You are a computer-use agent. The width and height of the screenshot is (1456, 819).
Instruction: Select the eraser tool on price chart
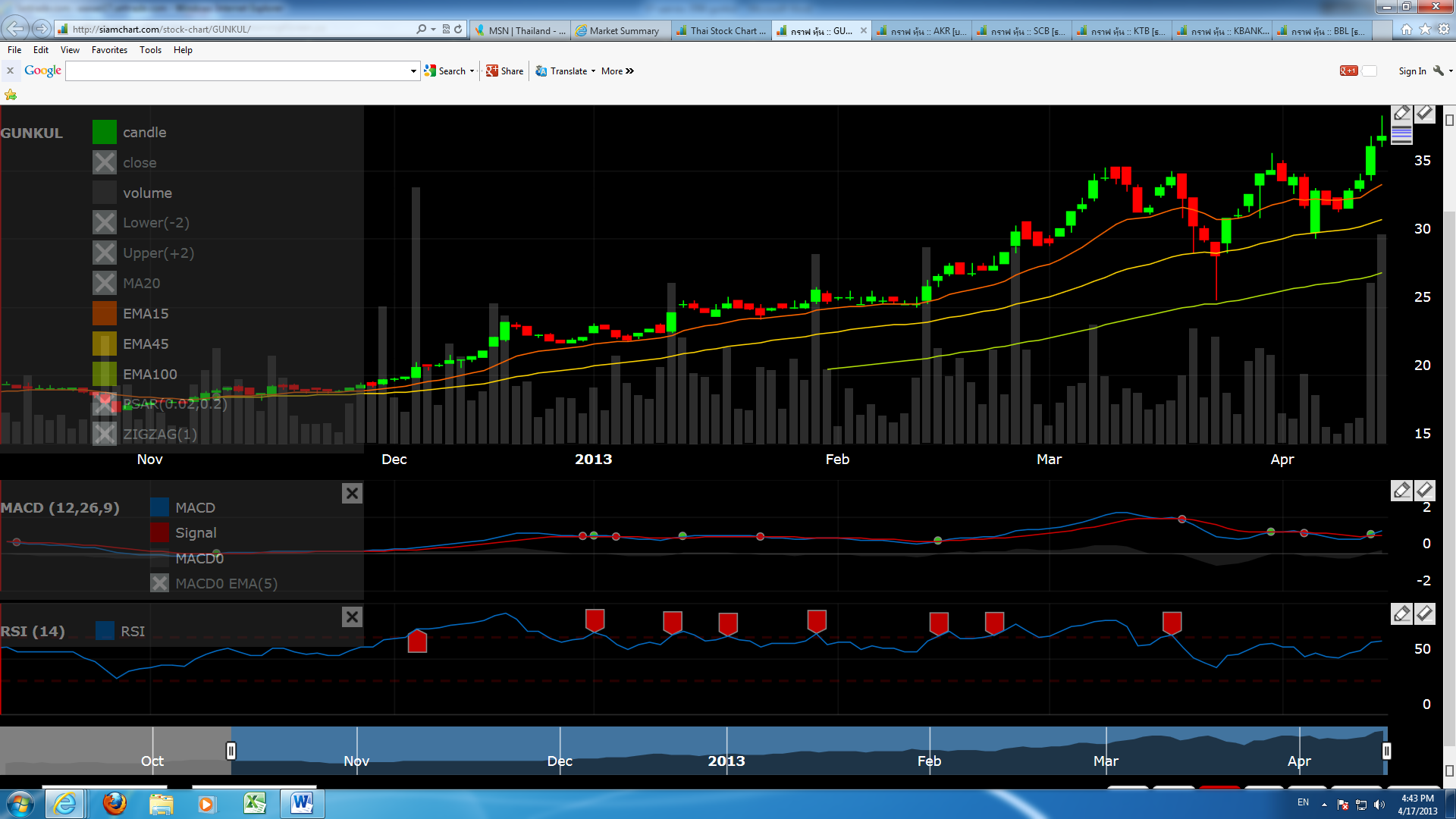coord(1425,114)
